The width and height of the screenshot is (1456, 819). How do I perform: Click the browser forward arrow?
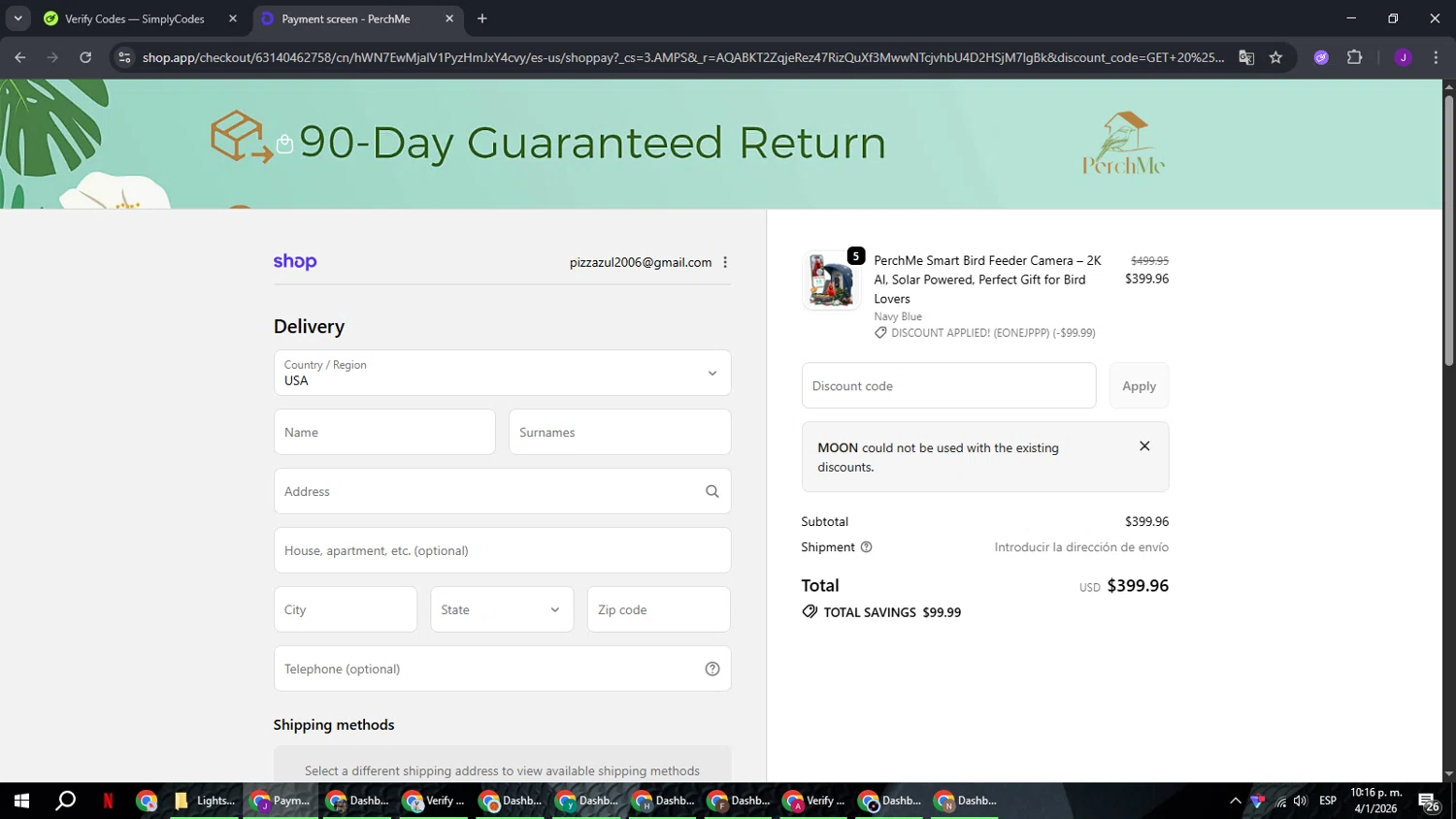tap(52, 57)
